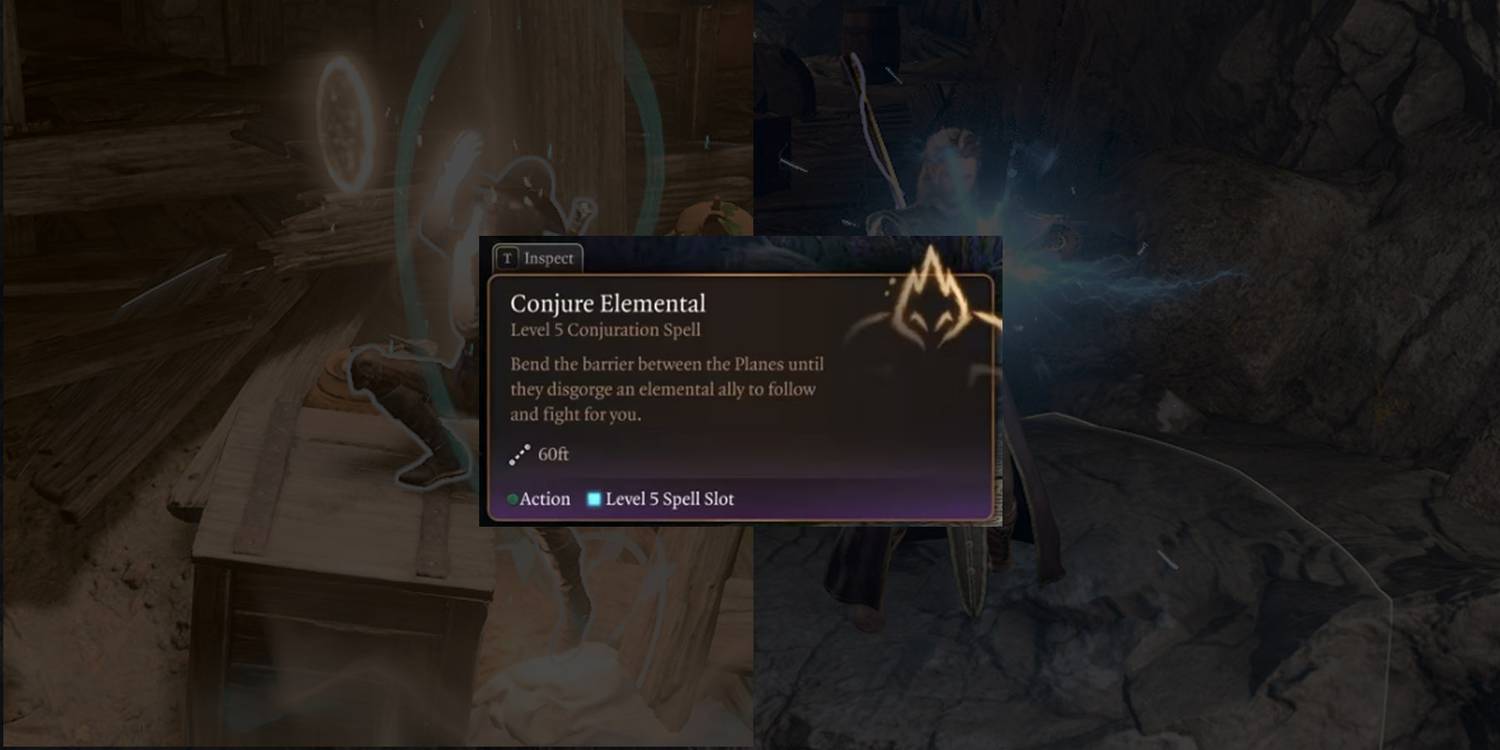
Task: Click the T key icon beside Inspect
Action: [508, 259]
